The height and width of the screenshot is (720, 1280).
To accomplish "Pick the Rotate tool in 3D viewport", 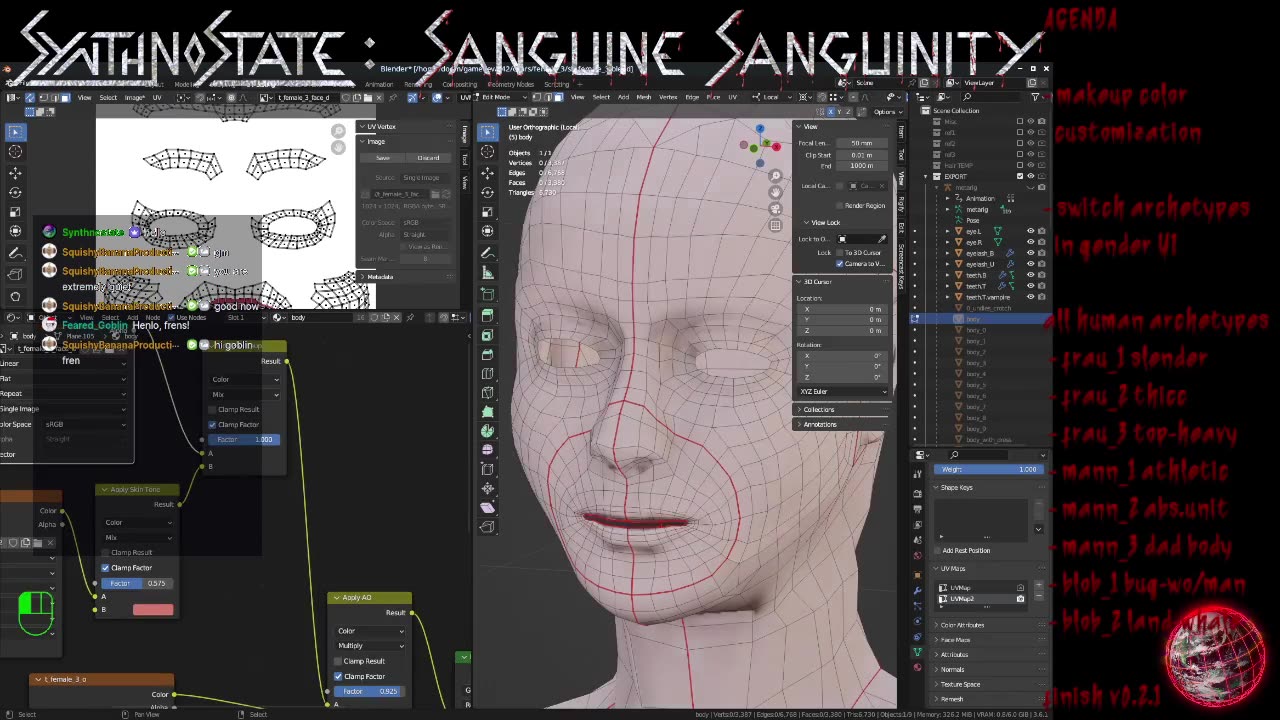I will click(487, 193).
